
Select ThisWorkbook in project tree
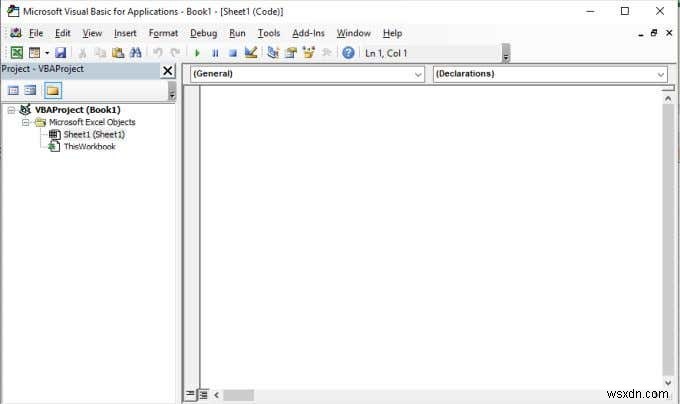click(89, 147)
